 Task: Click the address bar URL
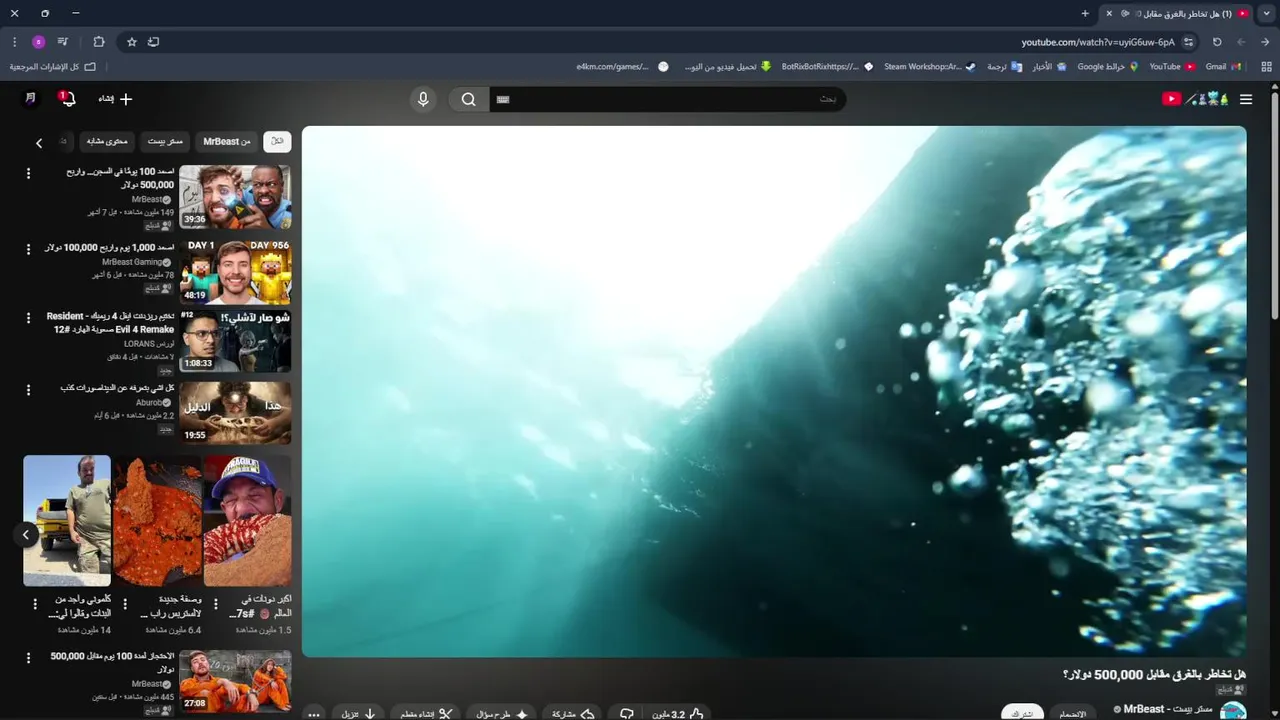click(x=1098, y=42)
